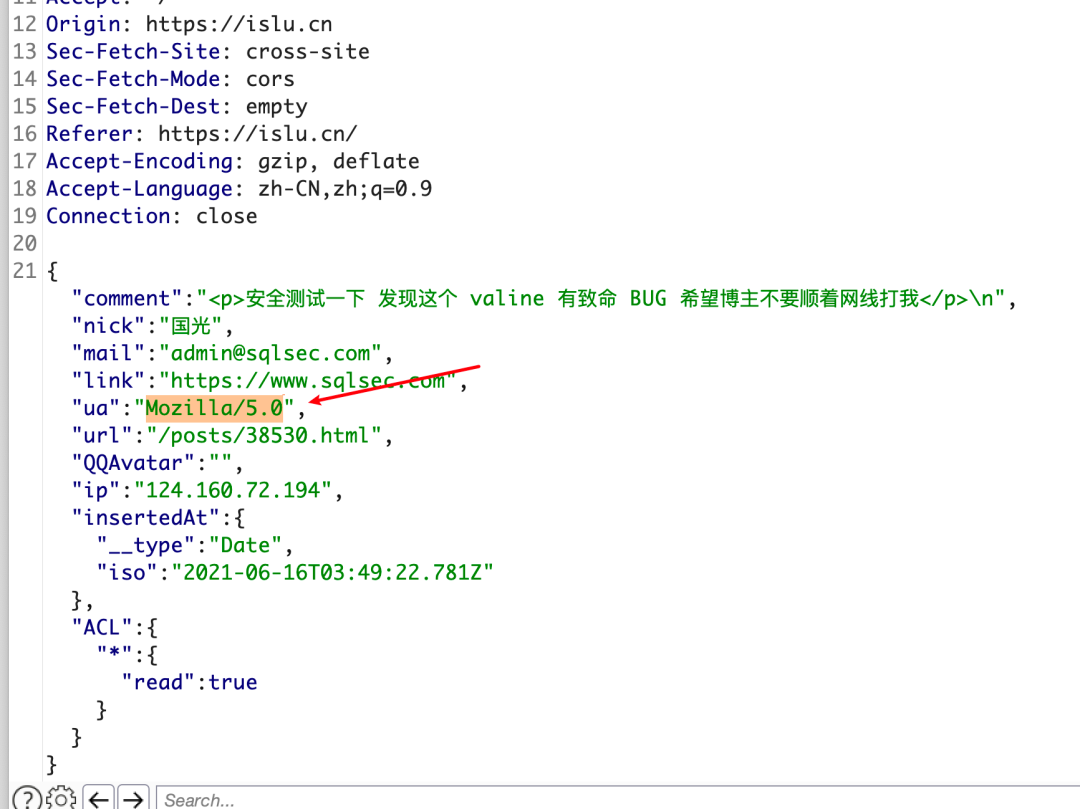Click the "QQAvatar" JSON key
Viewport: 1080px width, 809px height.
tap(134, 463)
